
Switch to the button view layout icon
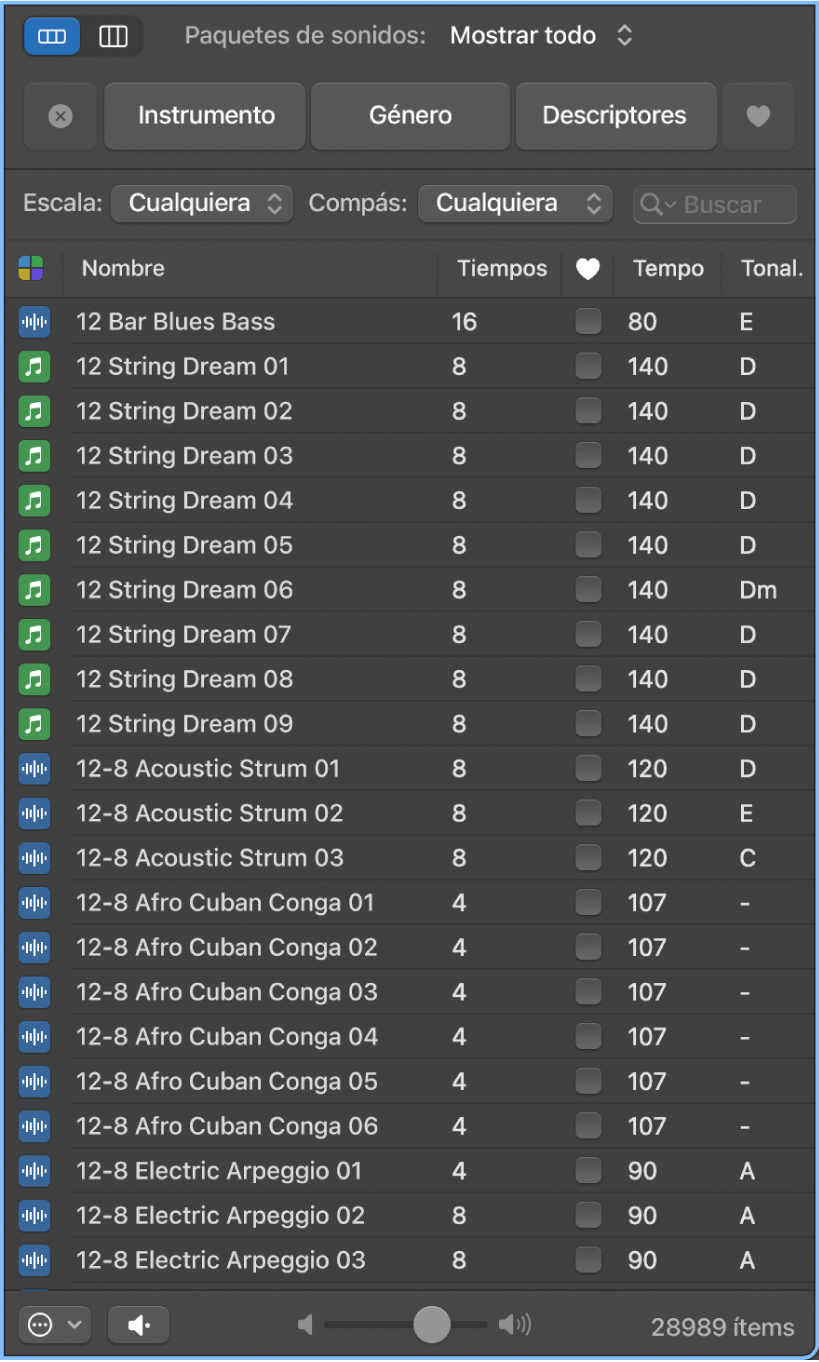click(x=51, y=36)
